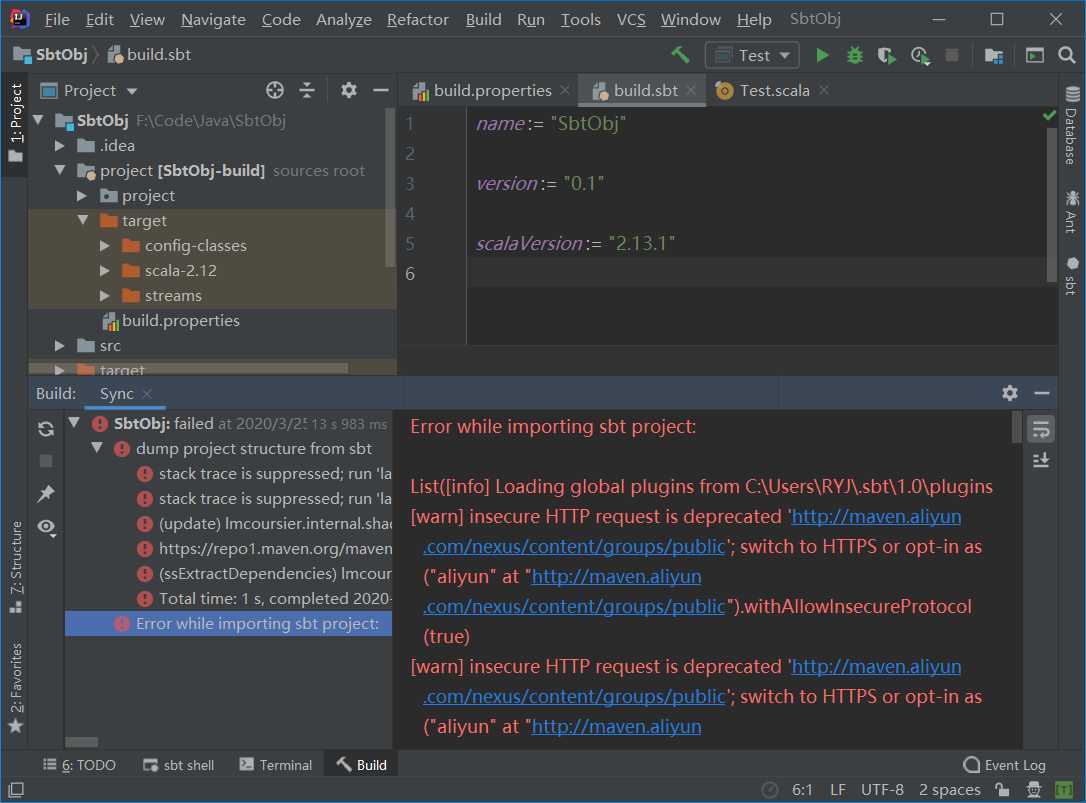Expand the streams folder
This screenshot has width=1086, height=803.
pyautogui.click(x=105, y=295)
